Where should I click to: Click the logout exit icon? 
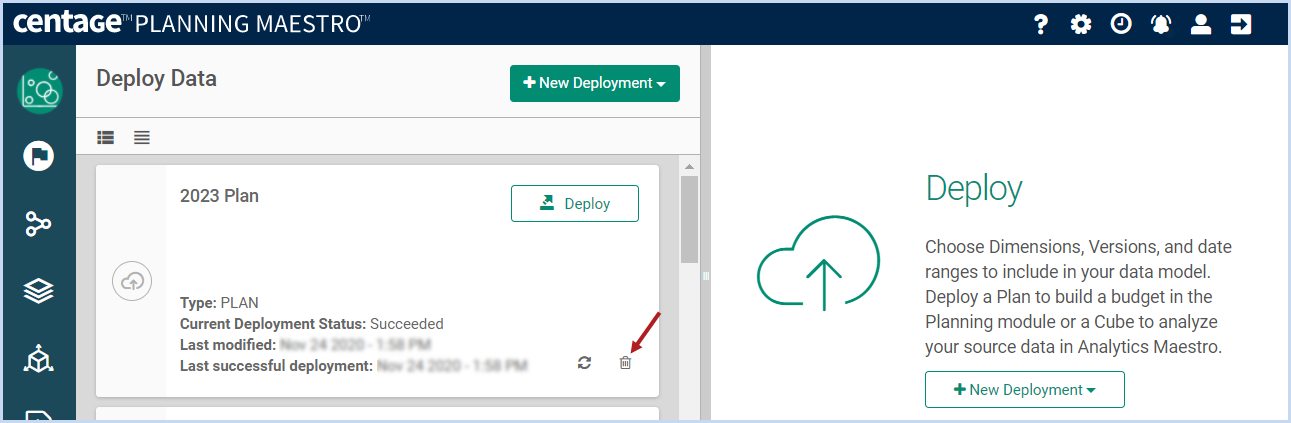pyautogui.click(x=1241, y=25)
